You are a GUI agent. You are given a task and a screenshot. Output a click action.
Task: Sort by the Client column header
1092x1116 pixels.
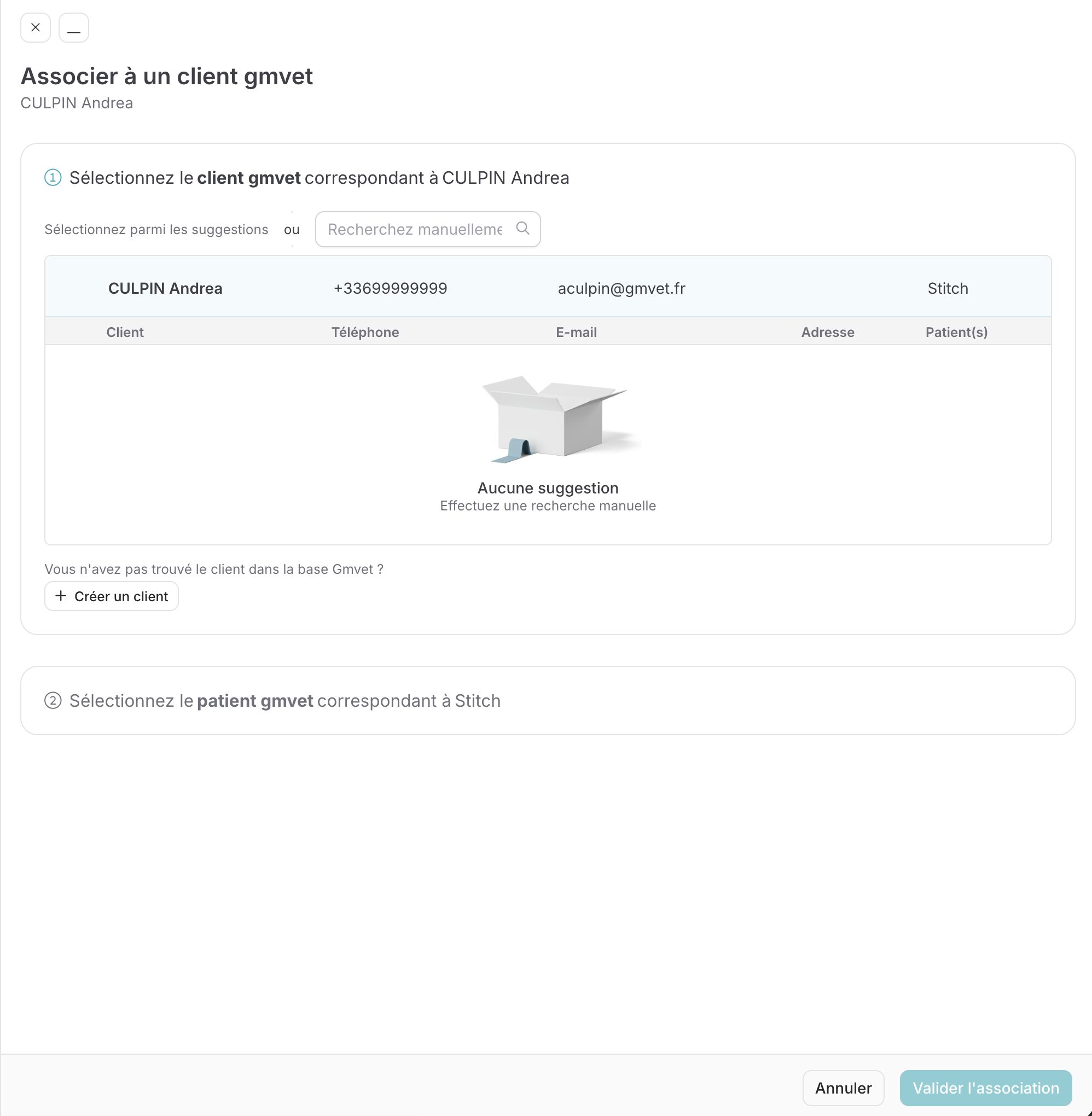pyautogui.click(x=125, y=332)
